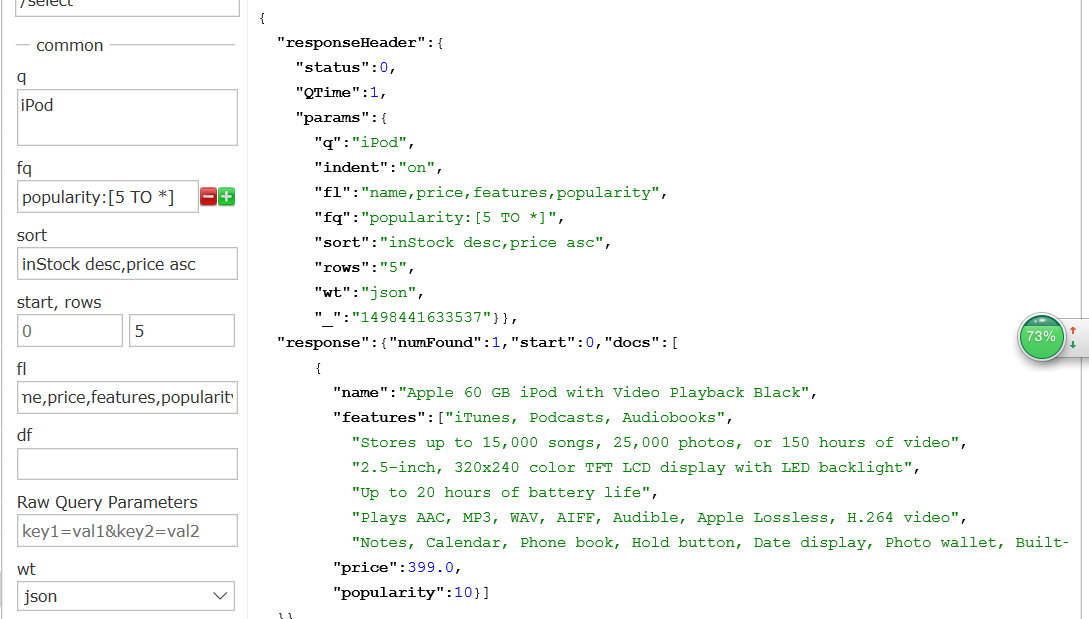The height and width of the screenshot is (619, 1089).
Task: Edit the sort field value
Action: click(127, 264)
